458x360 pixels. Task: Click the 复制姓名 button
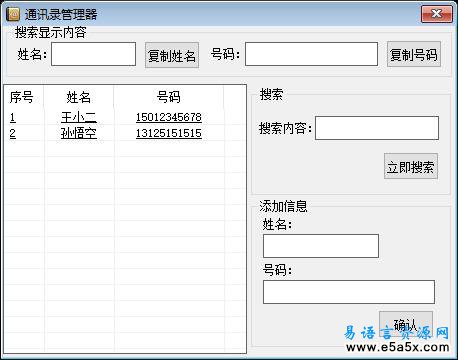172,55
